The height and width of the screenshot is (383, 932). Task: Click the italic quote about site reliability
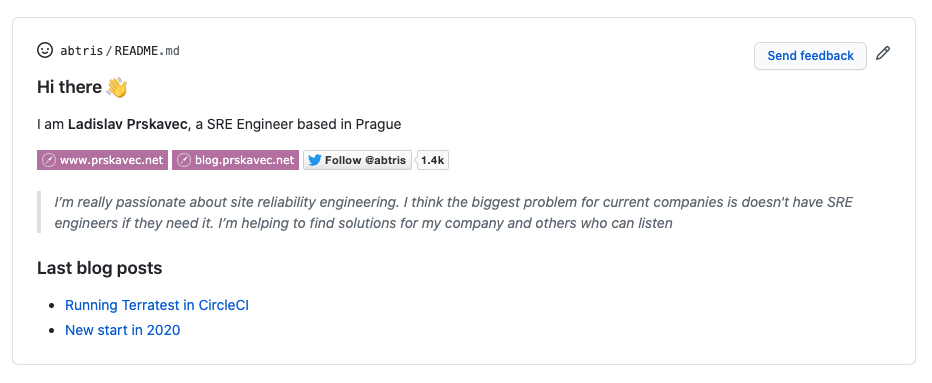pyautogui.click(x=454, y=213)
